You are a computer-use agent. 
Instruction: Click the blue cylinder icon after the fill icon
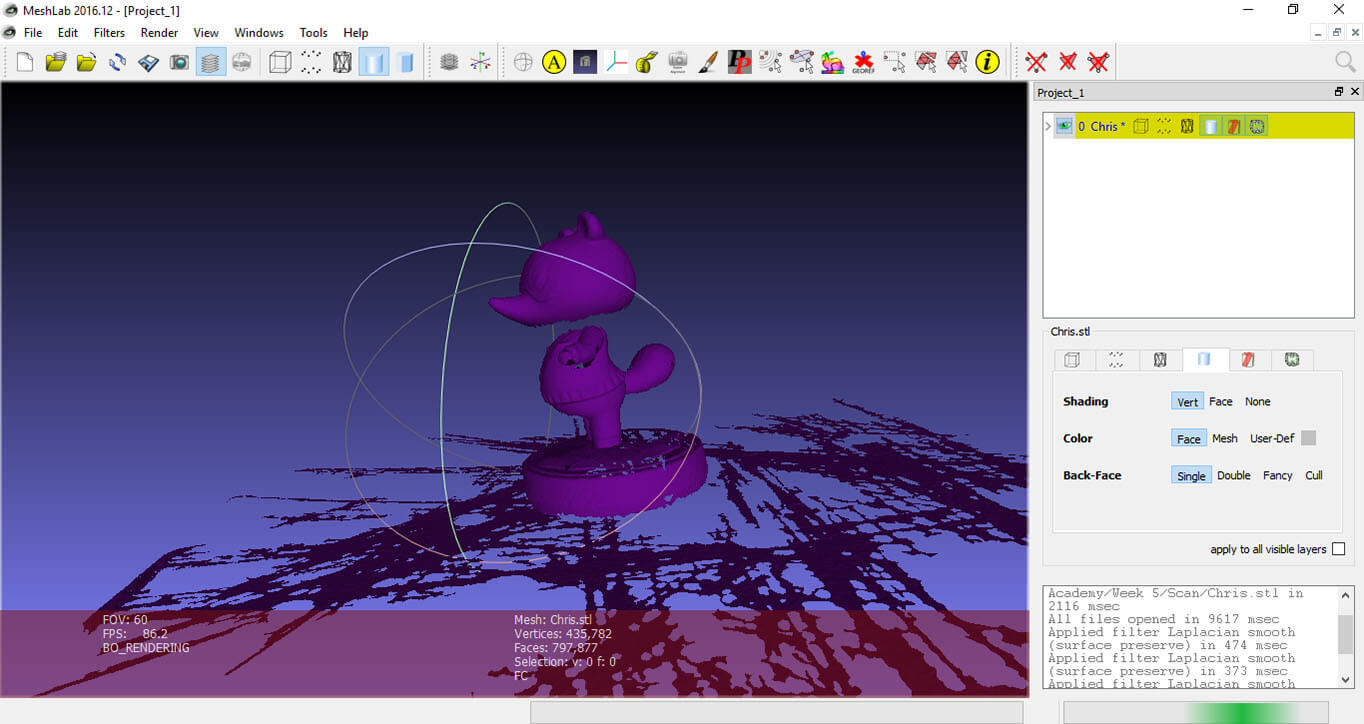[x=405, y=62]
